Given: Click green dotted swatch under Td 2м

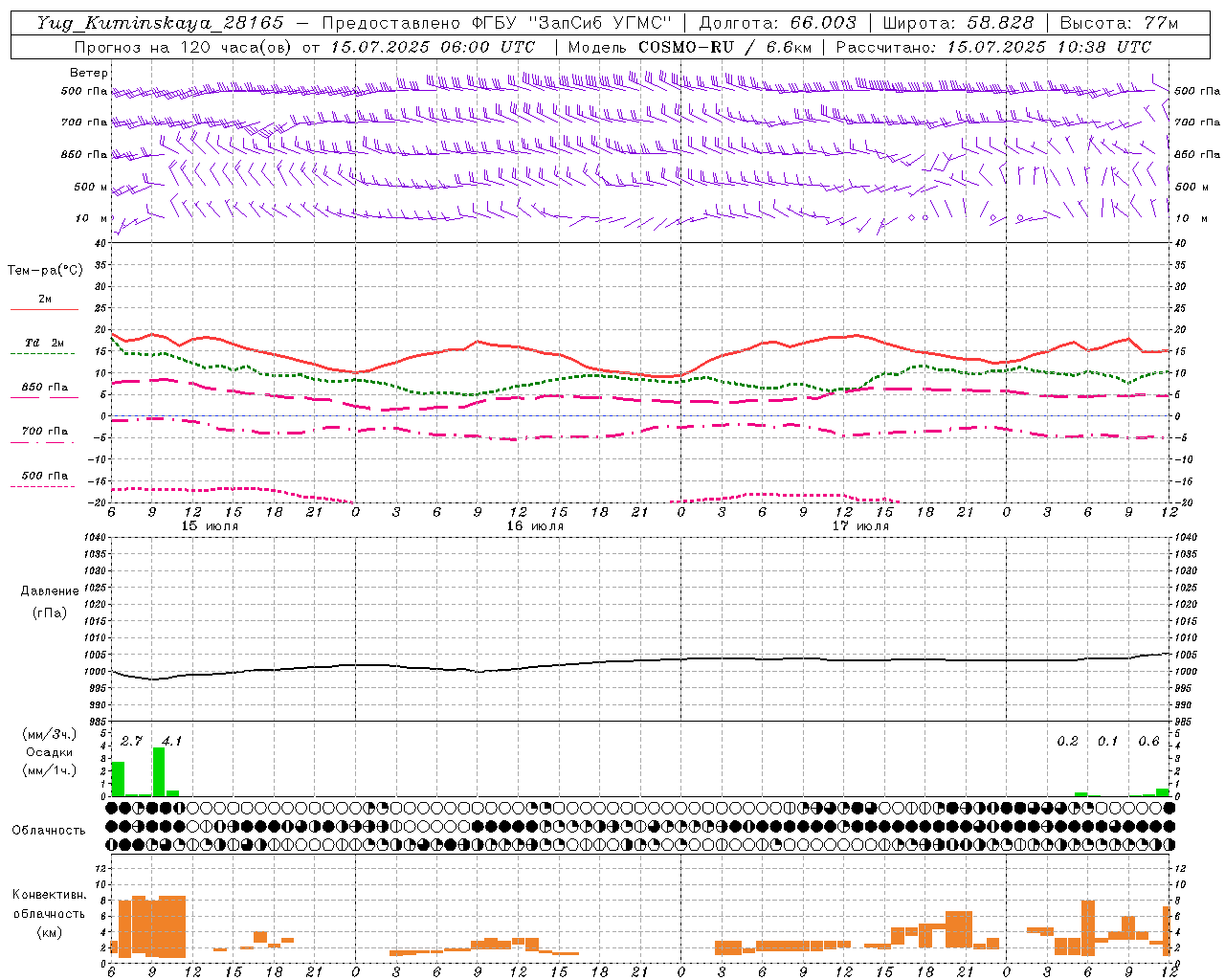Looking at the screenshot, I should pyautogui.click(x=44, y=353).
